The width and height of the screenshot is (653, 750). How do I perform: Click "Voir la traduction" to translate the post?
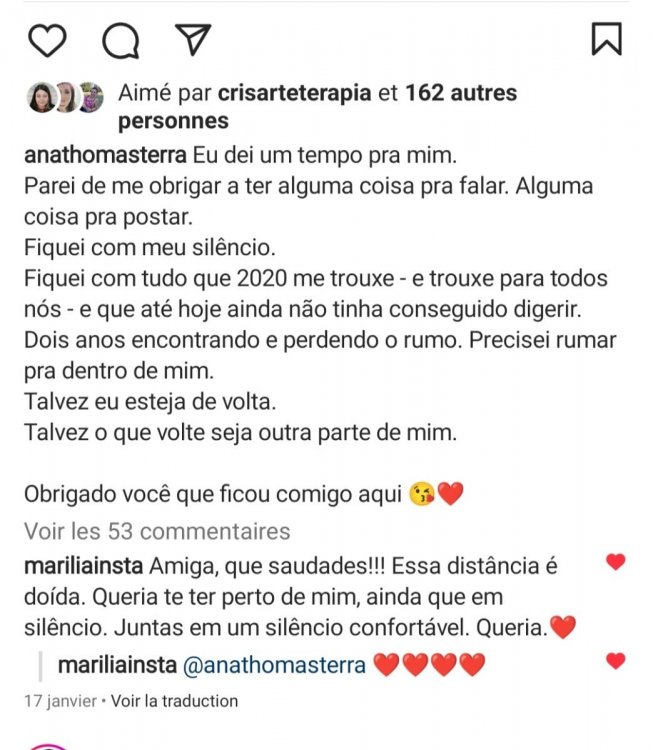point(175,701)
